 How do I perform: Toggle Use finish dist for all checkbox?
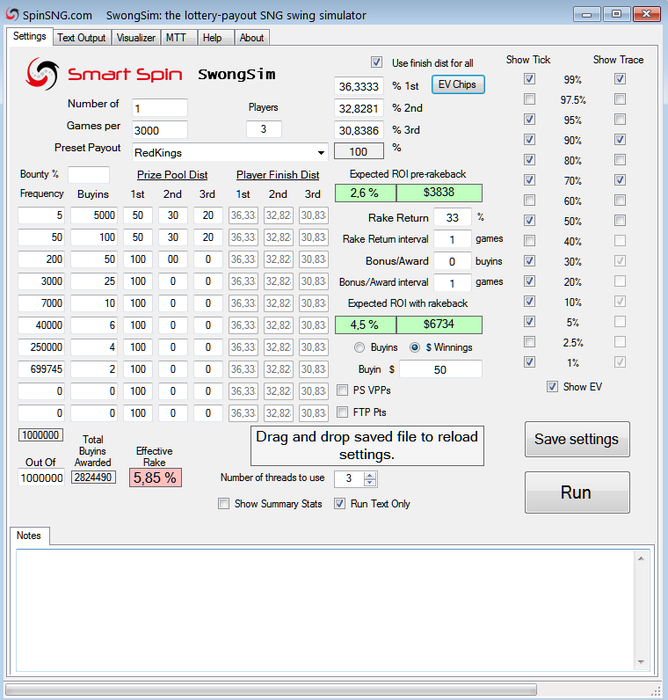click(376, 62)
